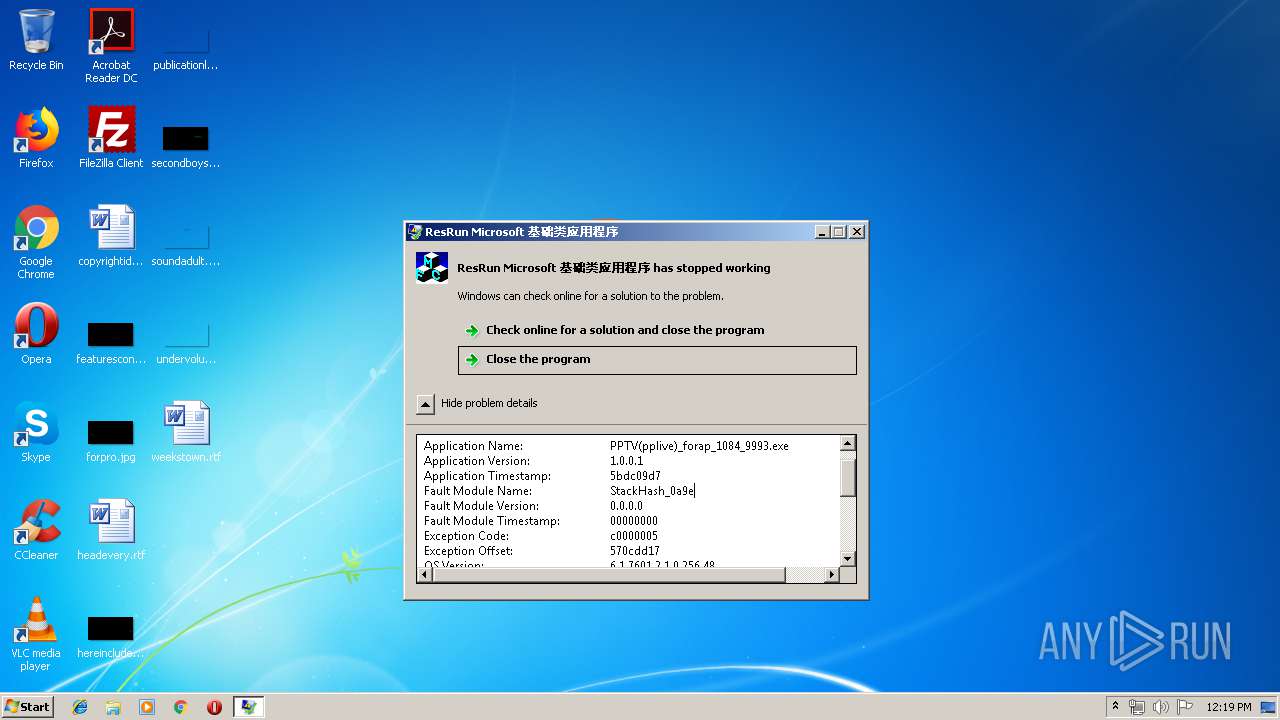1280x720 pixels.
Task: Open Action Center flag icon
Action: [1185, 707]
